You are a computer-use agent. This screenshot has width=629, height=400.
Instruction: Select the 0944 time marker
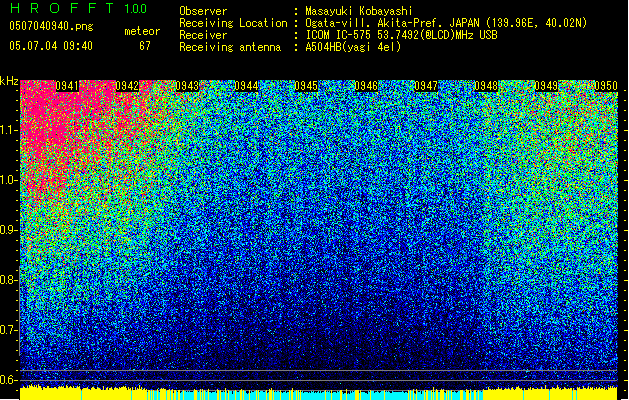coord(246,86)
